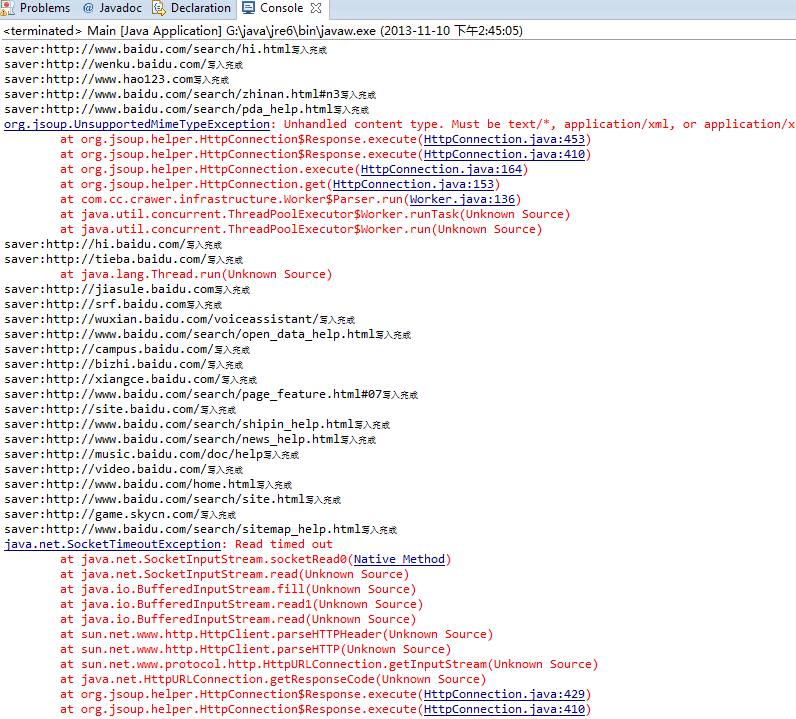796x719 pixels.
Task: Click line with search/site.html
Action: [x=173, y=499]
